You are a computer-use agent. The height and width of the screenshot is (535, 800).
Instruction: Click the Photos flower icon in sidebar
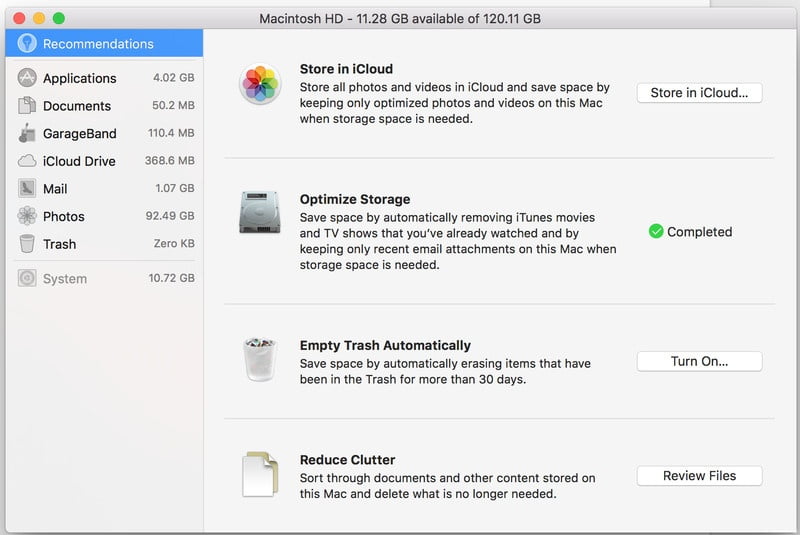coord(27,216)
